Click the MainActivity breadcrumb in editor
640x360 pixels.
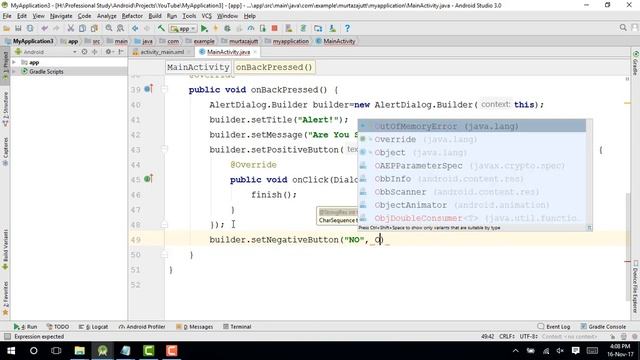pyautogui.click(x=198, y=67)
